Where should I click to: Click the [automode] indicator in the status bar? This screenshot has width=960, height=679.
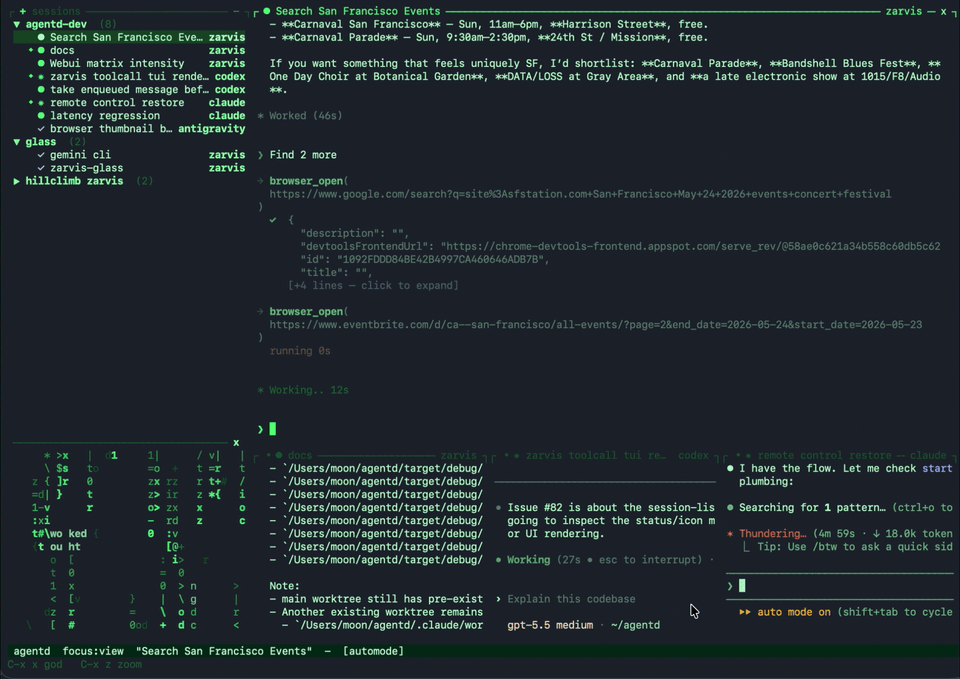tap(373, 651)
